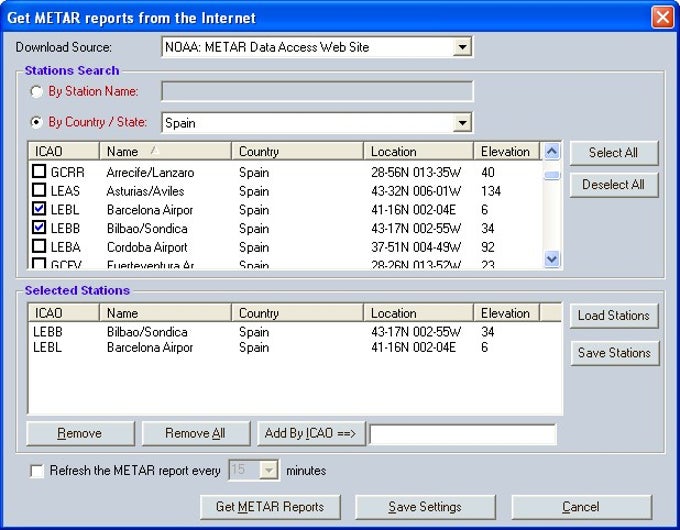680x530 pixels.
Task: Click Cordoba Airport station name
Action: [x=147, y=247]
